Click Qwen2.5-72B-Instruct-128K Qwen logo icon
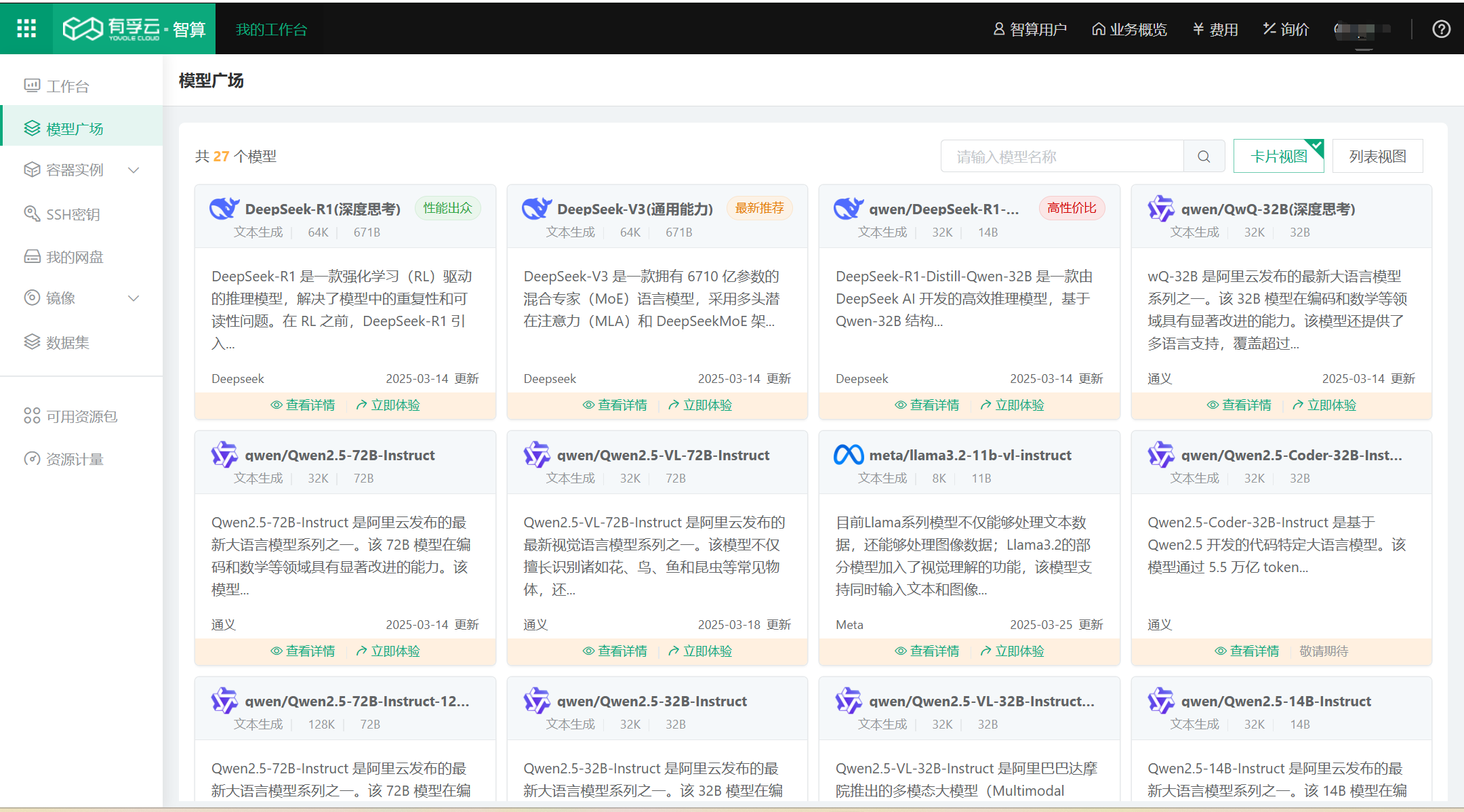Screen dimensions: 1464x812 [x=224, y=701]
